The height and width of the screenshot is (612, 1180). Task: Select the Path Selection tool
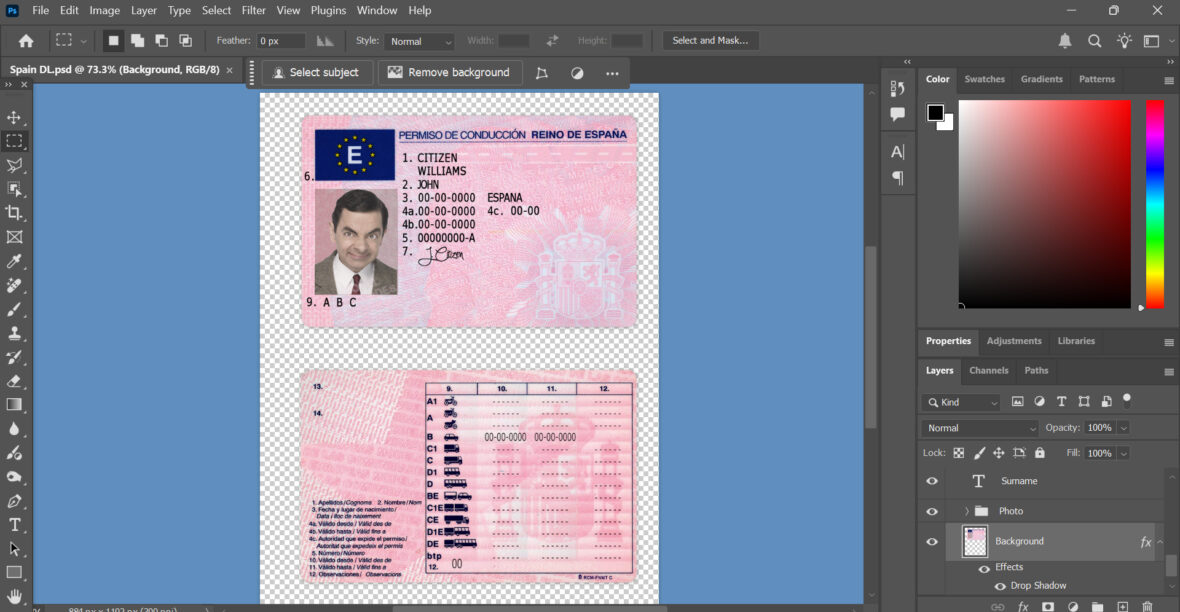(14, 549)
